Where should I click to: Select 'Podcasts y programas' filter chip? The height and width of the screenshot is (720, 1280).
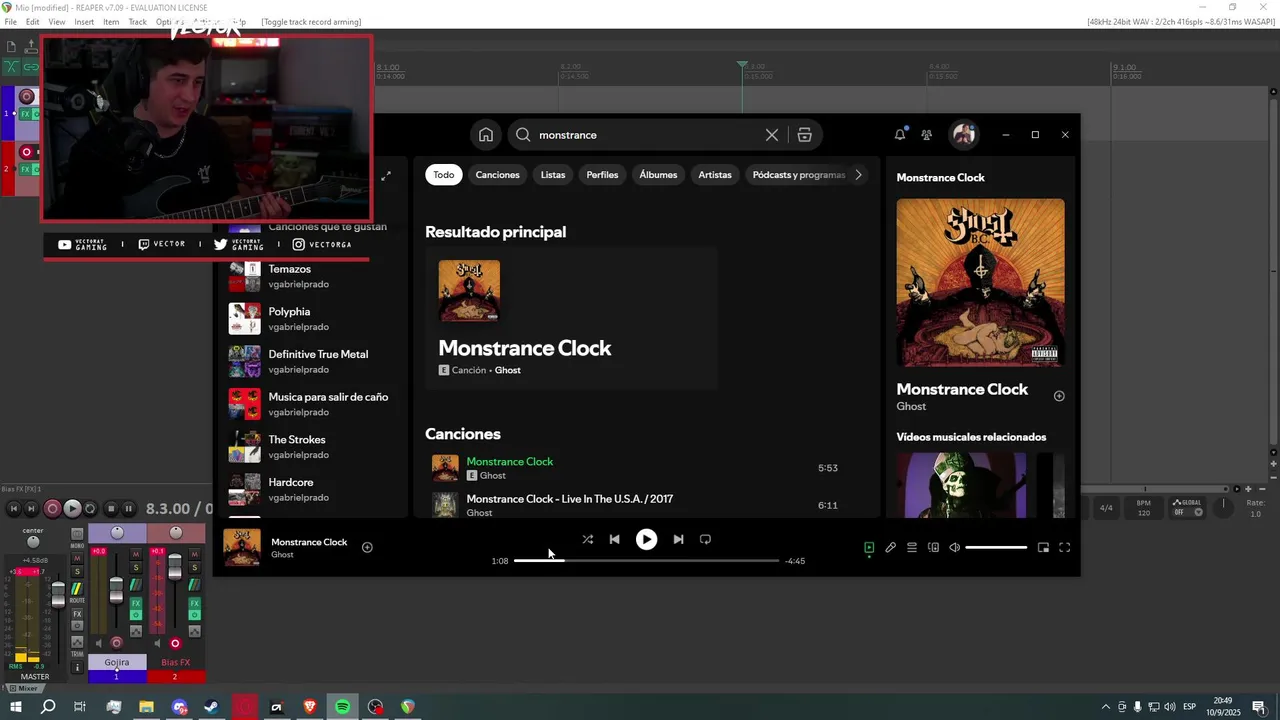[x=798, y=175]
